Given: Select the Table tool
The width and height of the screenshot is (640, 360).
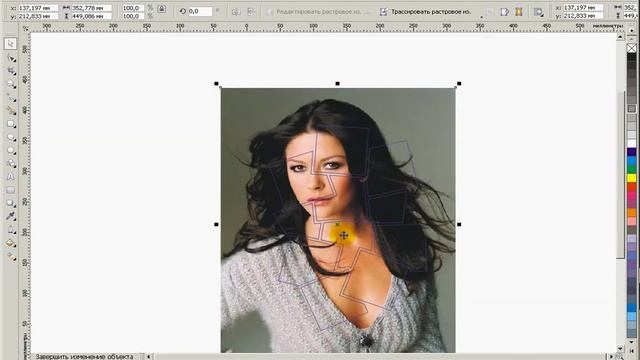Looking at the screenshot, I should click(11, 190).
